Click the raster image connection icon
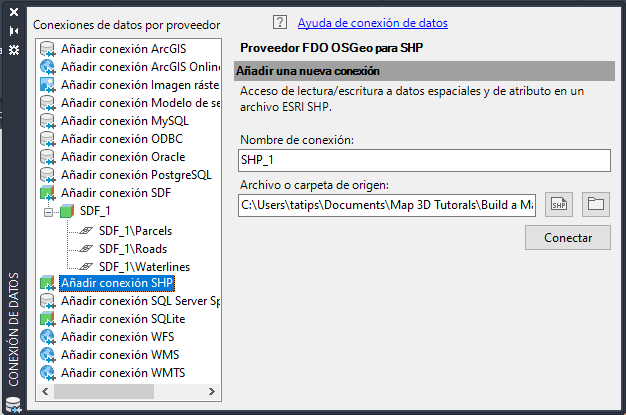The image size is (626, 415). point(47,85)
